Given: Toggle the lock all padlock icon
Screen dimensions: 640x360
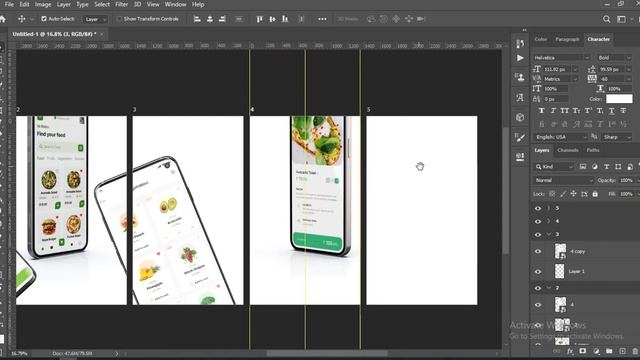Looking at the screenshot, I should point(595,194).
